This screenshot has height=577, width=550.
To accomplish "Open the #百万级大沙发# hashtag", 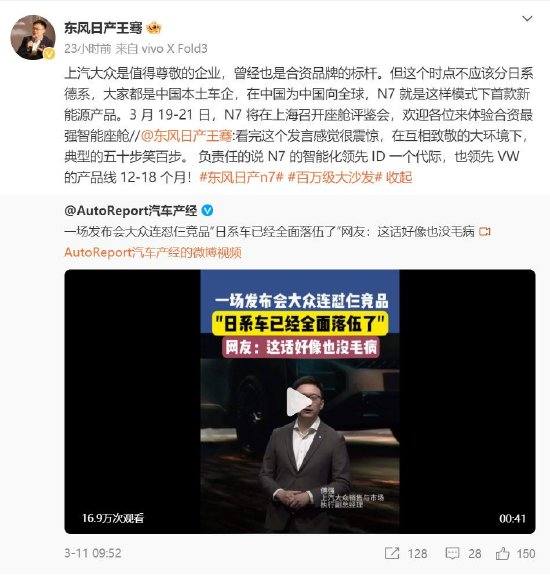I will pos(336,177).
